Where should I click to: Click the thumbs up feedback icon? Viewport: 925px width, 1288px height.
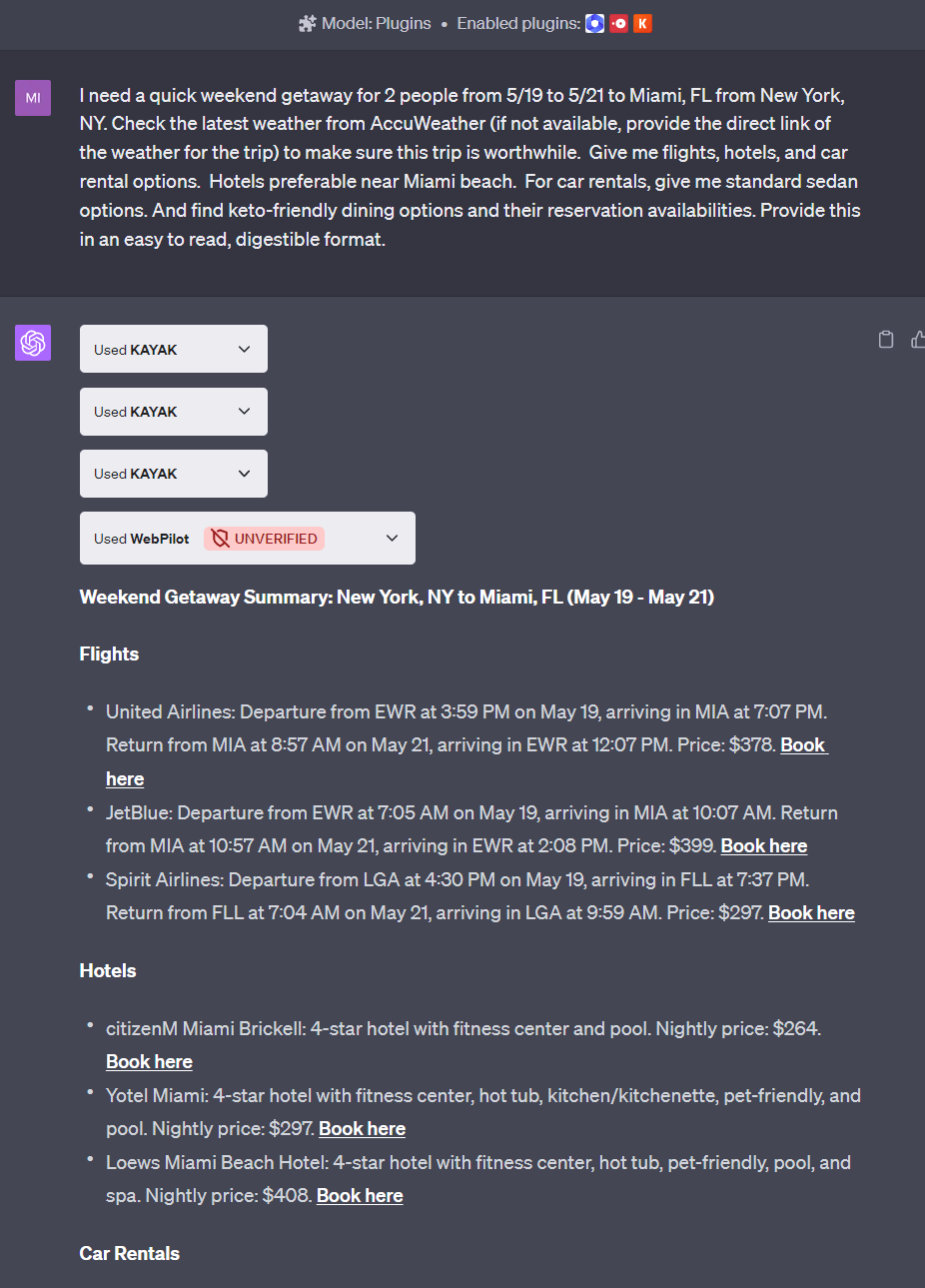[918, 340]
